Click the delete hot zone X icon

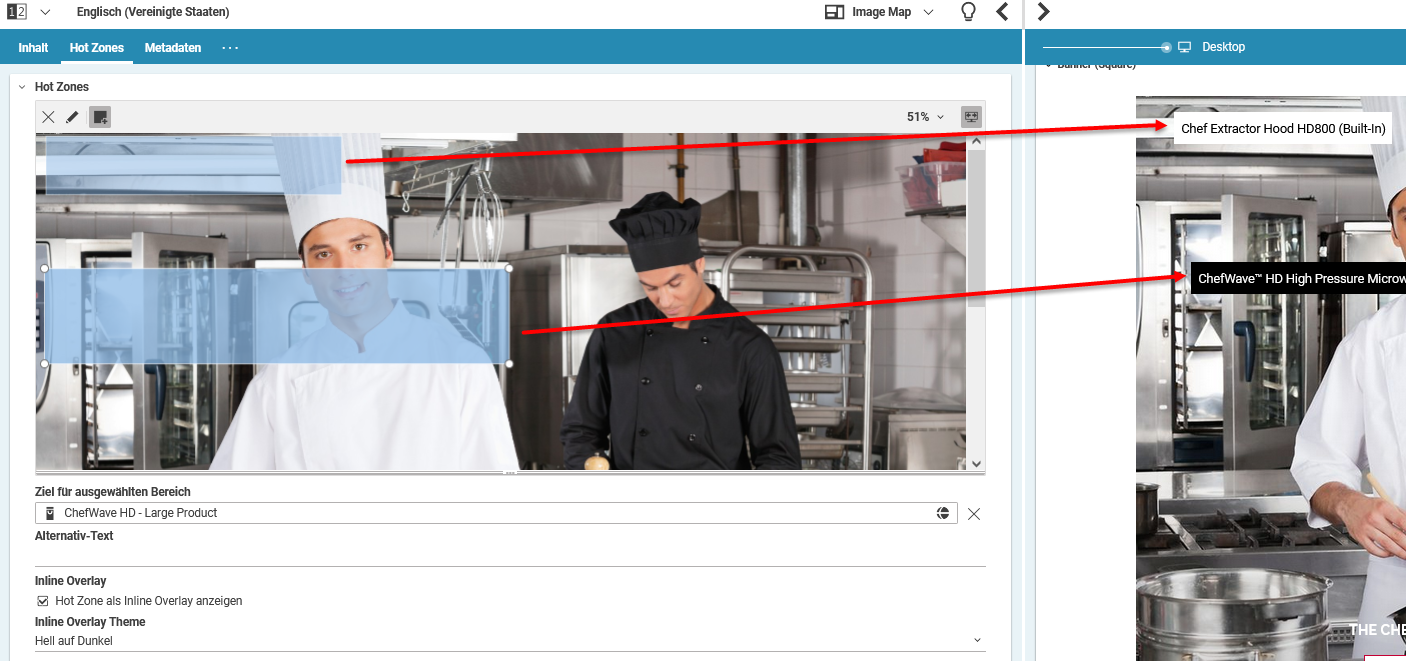[48, 117]
